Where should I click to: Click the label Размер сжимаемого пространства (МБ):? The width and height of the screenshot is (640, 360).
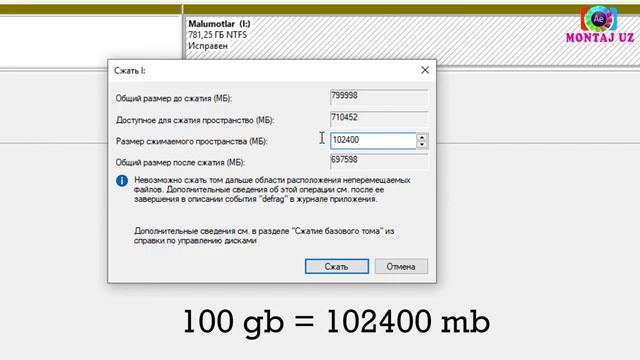191,142
